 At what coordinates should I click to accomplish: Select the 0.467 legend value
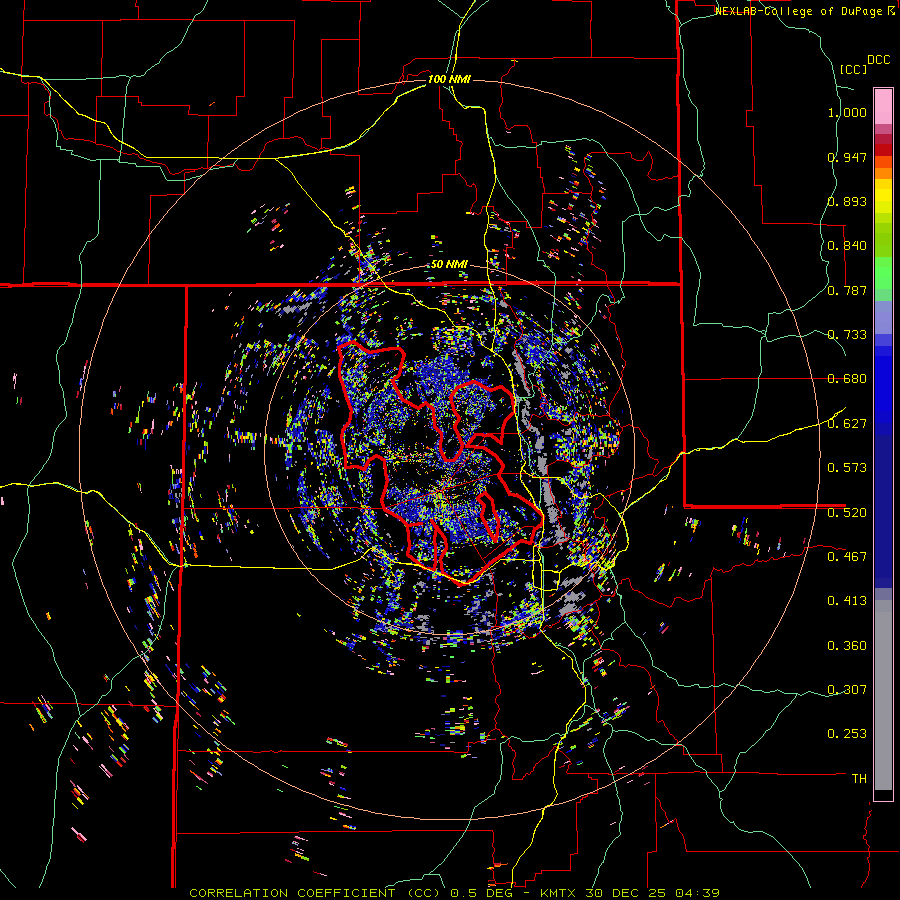[x=847, y=557]
